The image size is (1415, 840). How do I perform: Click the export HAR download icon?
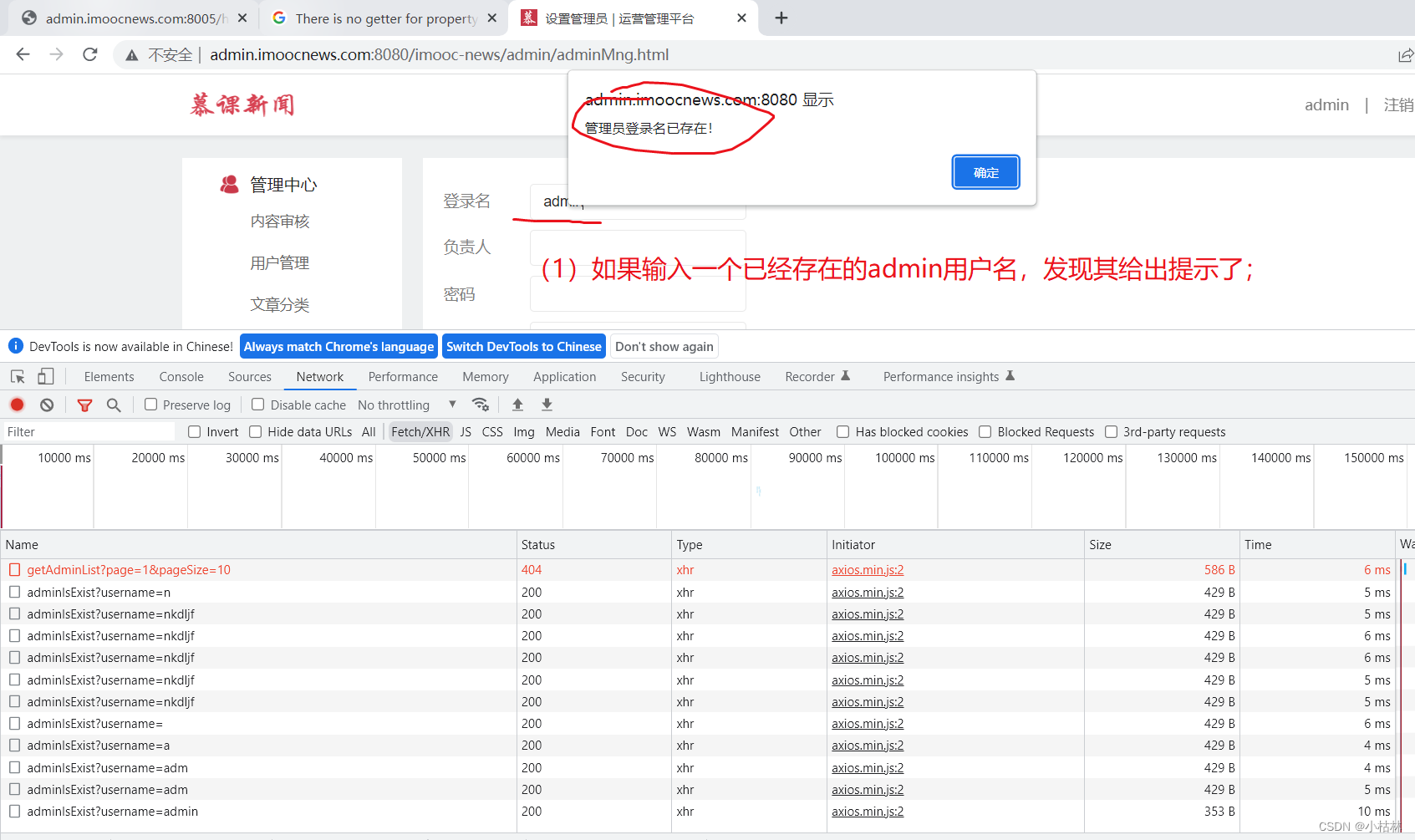547,405
